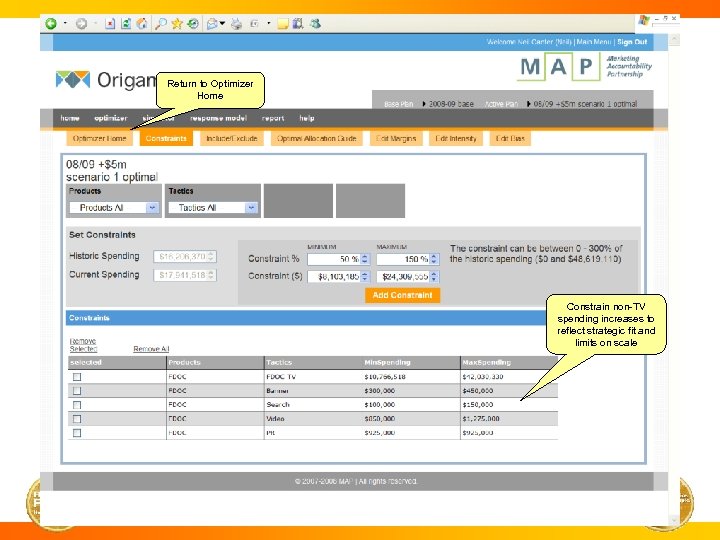This screenshot has width=720, height=540.
Task: Adjust minimum Constraint % stepper arrows
Action: (365, 259)
